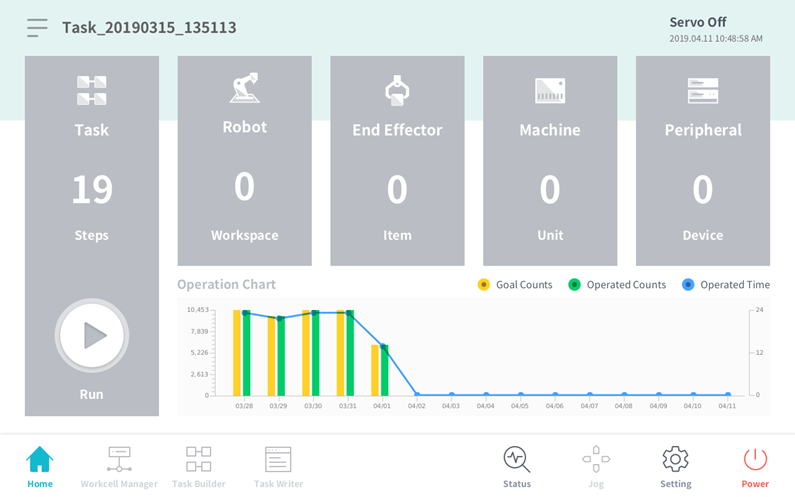Open the Task Builder icon
The height and width of the screenshot is (497, 795).
(198, 466)
